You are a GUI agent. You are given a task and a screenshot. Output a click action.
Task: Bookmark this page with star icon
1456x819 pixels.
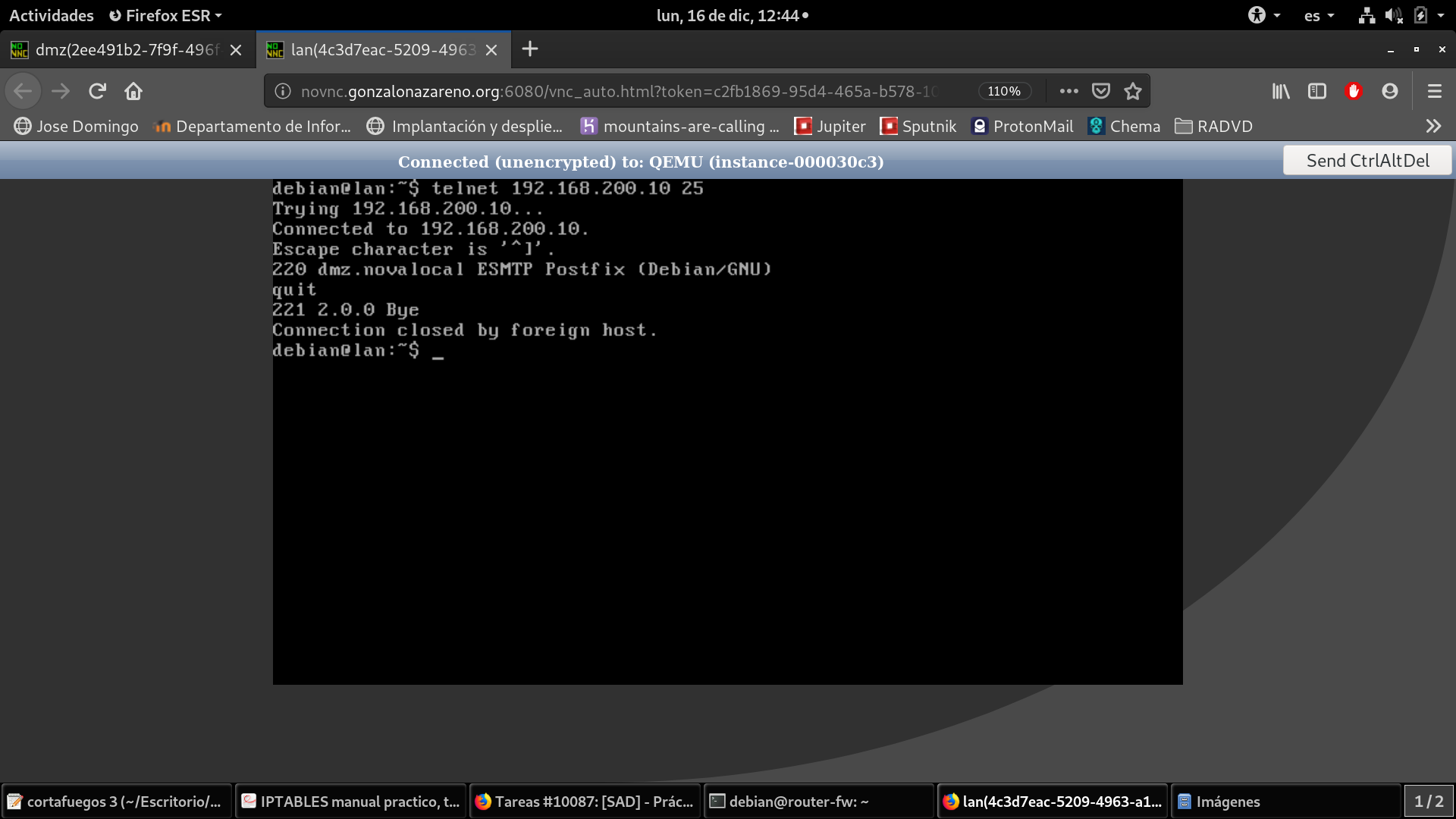click(1133, 91)
